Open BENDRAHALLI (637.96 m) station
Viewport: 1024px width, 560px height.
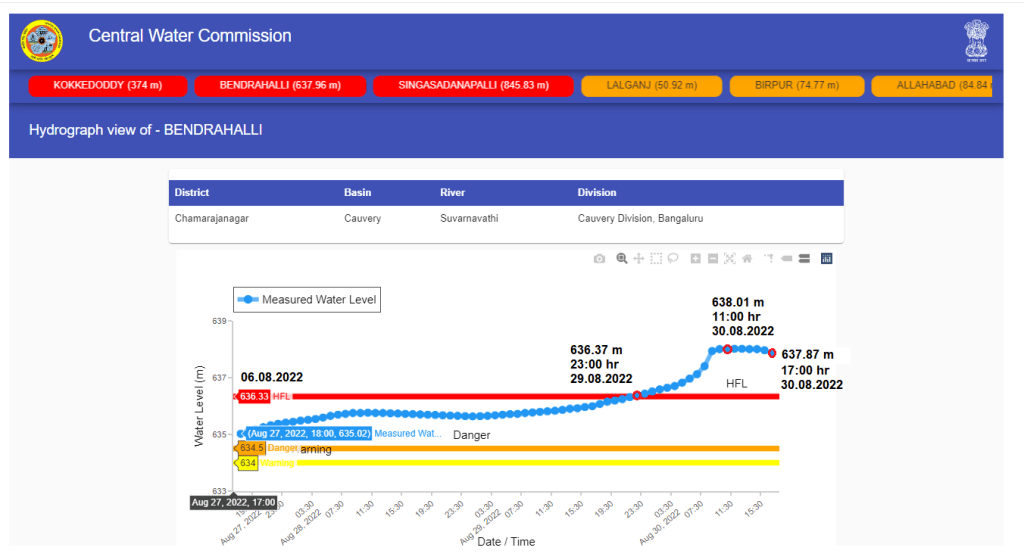coord(279,86)
